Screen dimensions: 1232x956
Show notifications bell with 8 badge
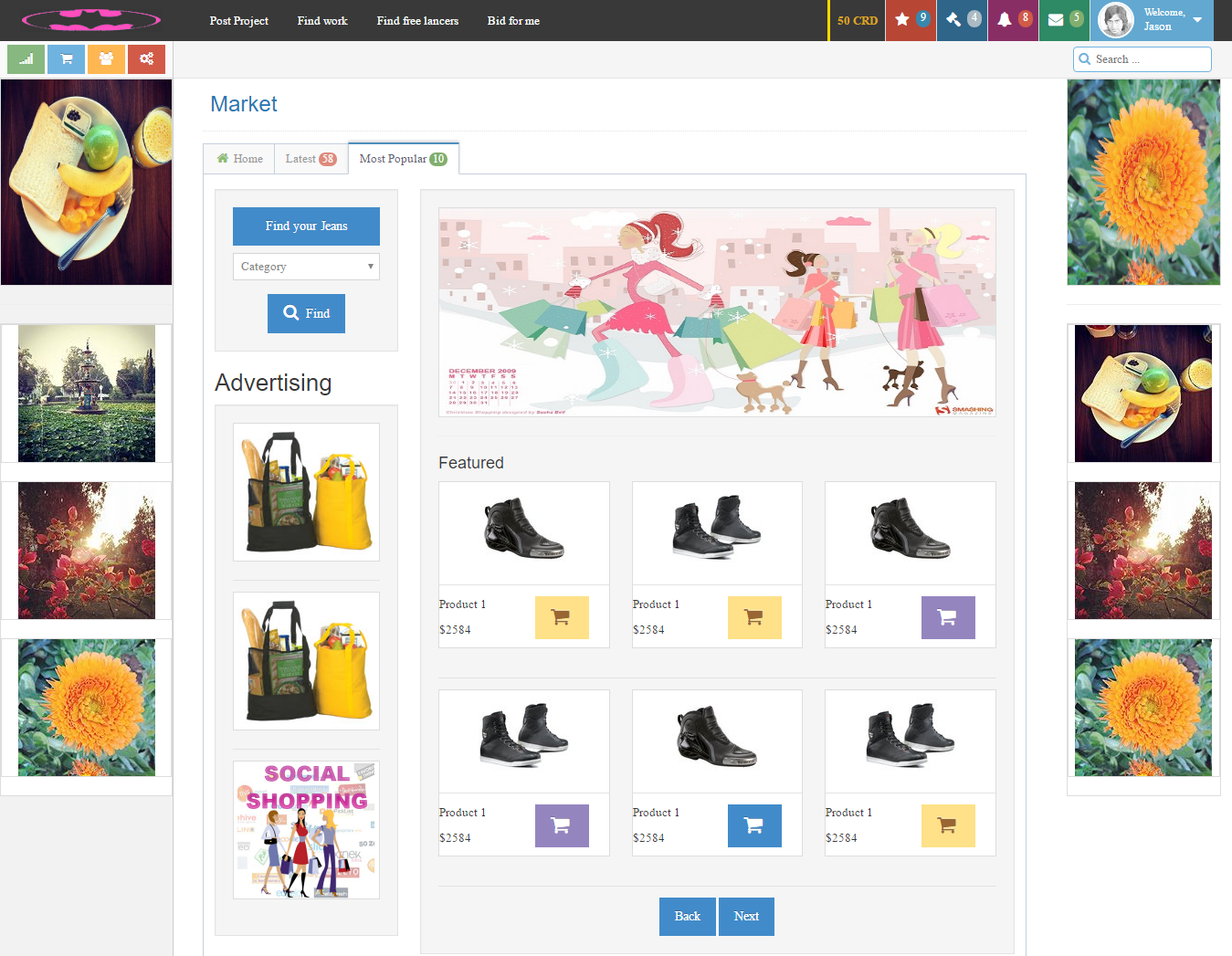click(x=1013, y=20)
